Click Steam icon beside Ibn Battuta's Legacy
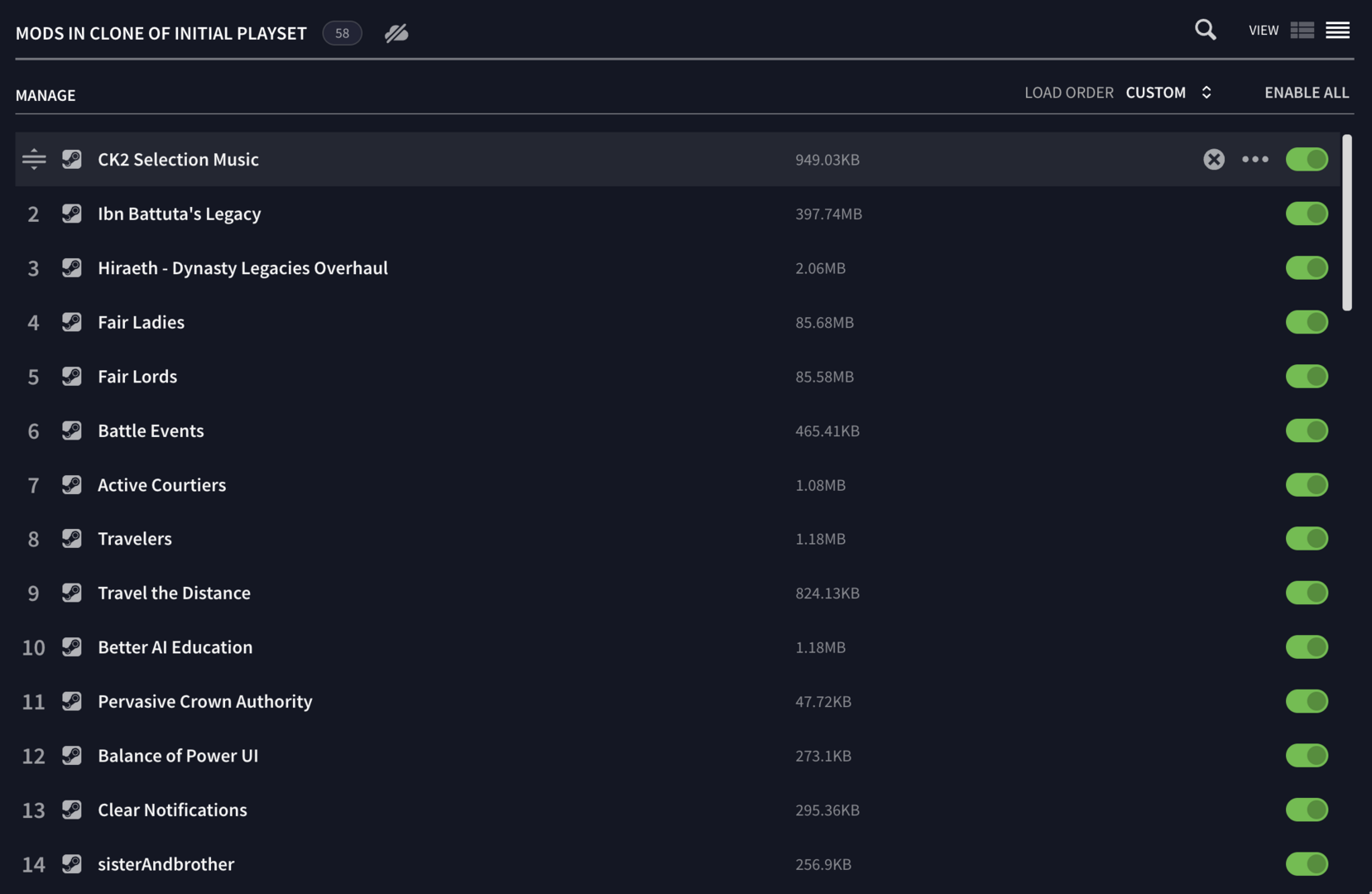This screenshot has width=1372, height=894. click(x=72, y=214)
